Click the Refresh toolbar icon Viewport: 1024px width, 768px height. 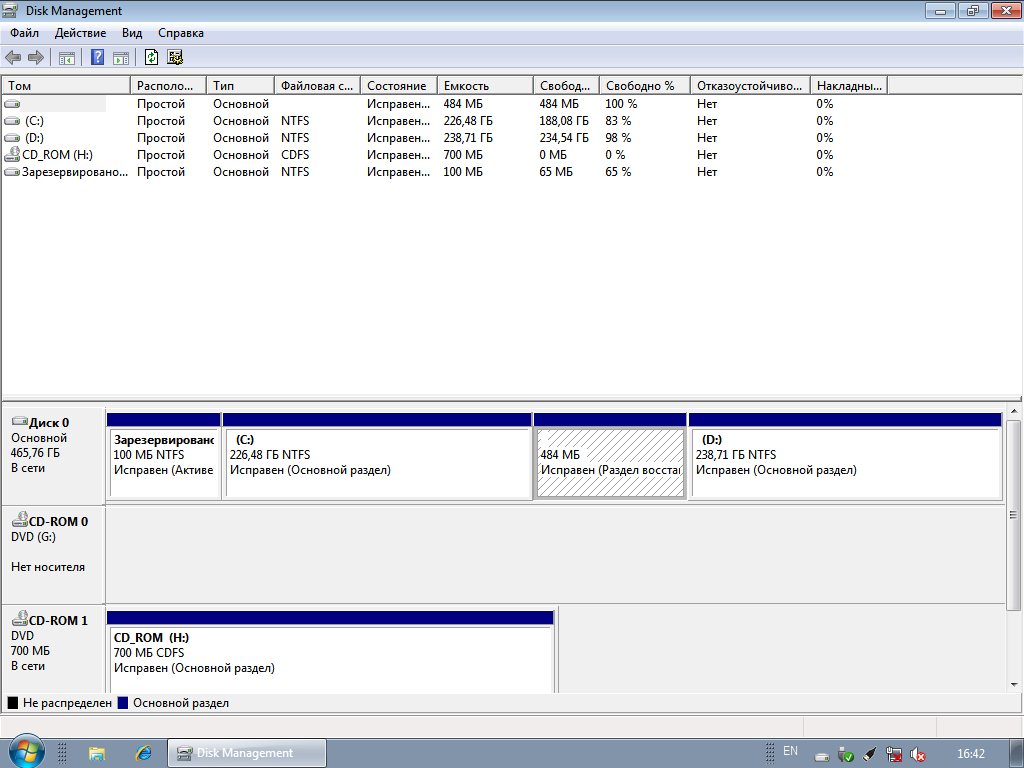click(152, 57)
